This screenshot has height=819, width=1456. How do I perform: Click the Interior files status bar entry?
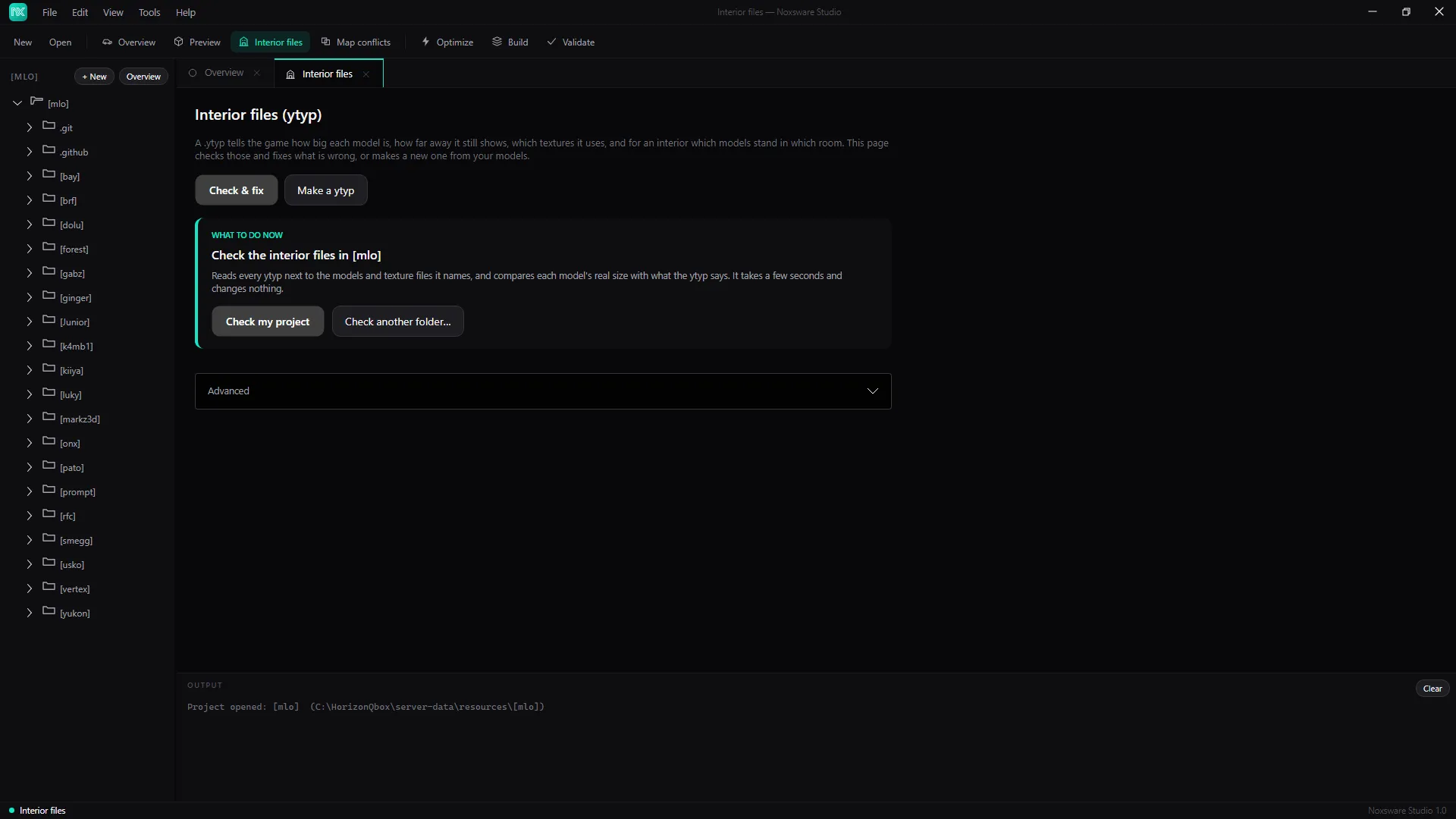click(x=37, y=811)
